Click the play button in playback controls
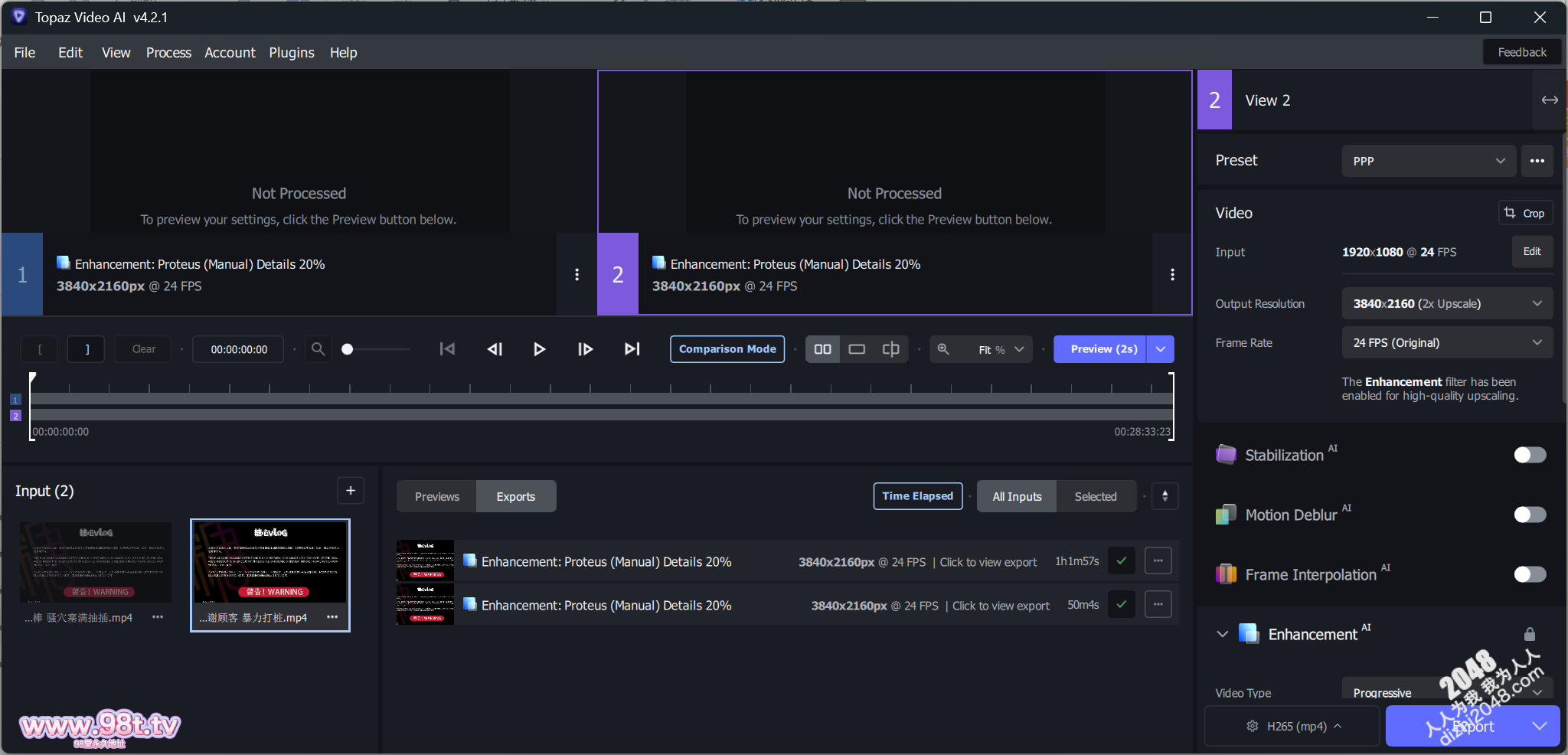Image resolution: width=1568 pixels, height=755 pixels. tap(539, 349)
